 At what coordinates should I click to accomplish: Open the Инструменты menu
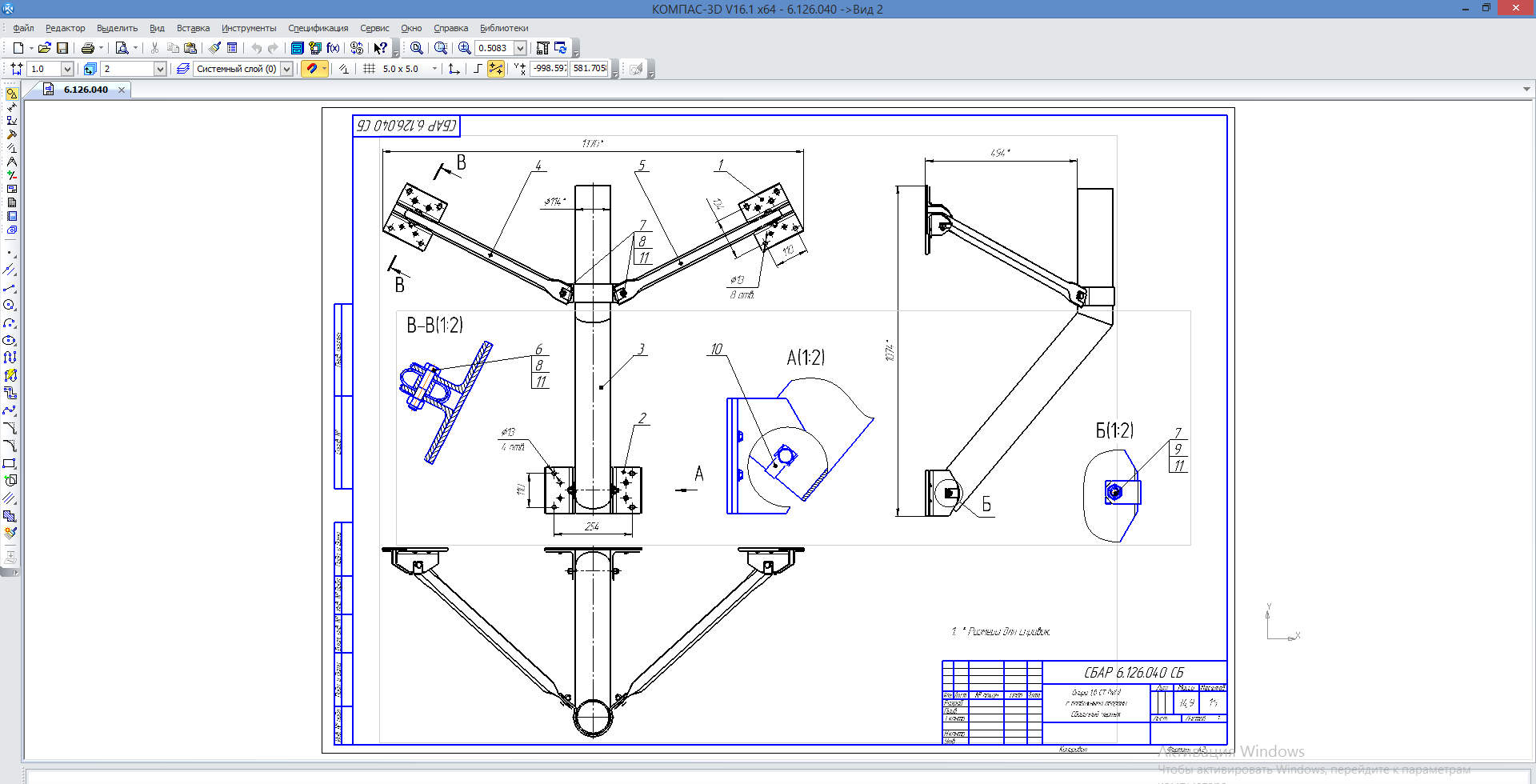coord(249,28)
